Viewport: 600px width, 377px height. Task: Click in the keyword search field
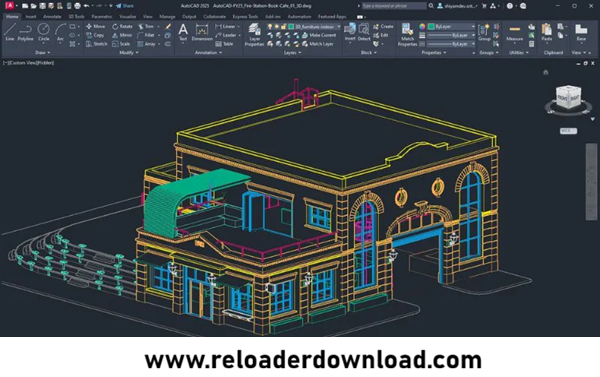pyautogui.click(x=394, y=6)
